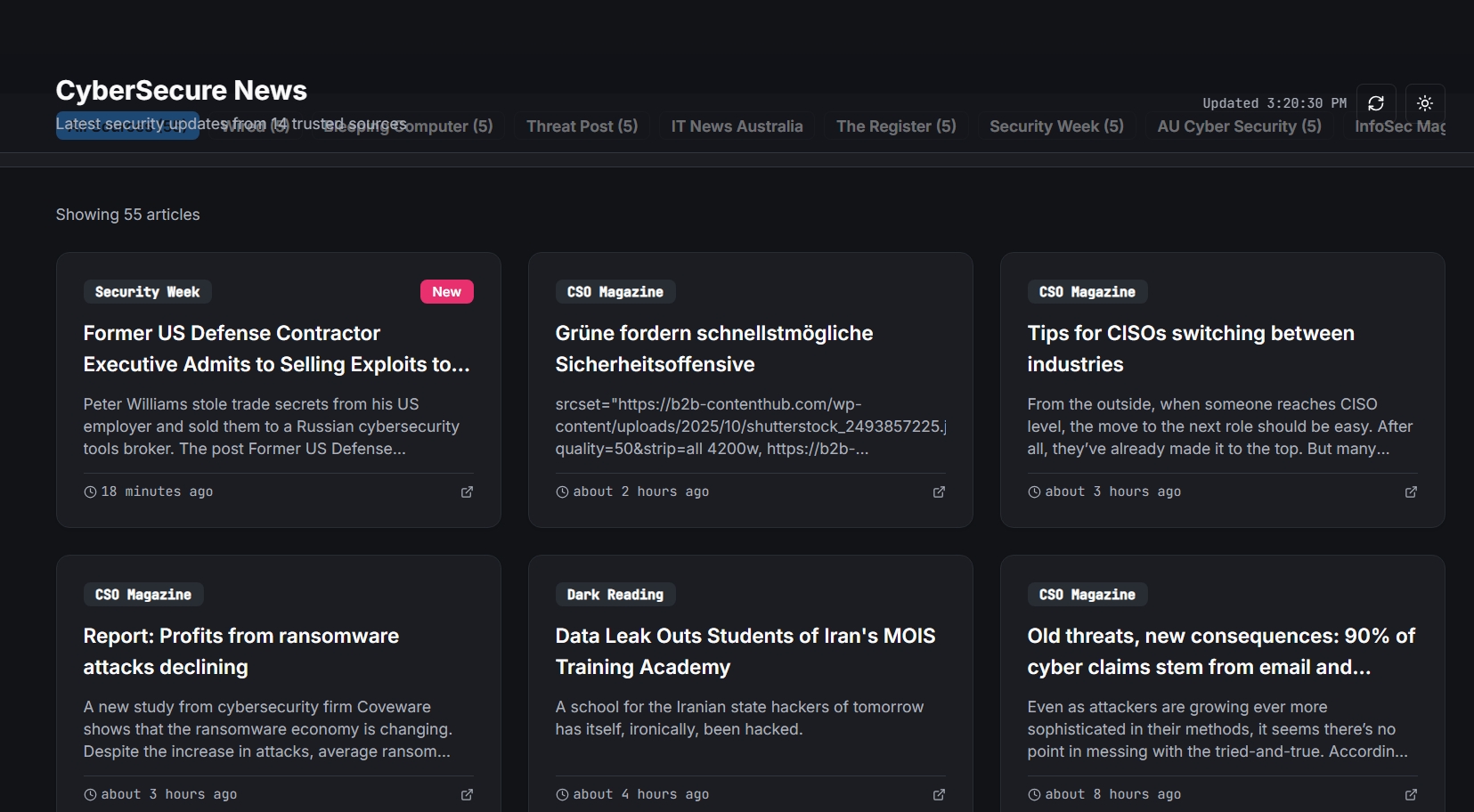Click the Security Week source tag on first card
The width and height of the screenshot is (1474, 812).
tap(147, 292)
